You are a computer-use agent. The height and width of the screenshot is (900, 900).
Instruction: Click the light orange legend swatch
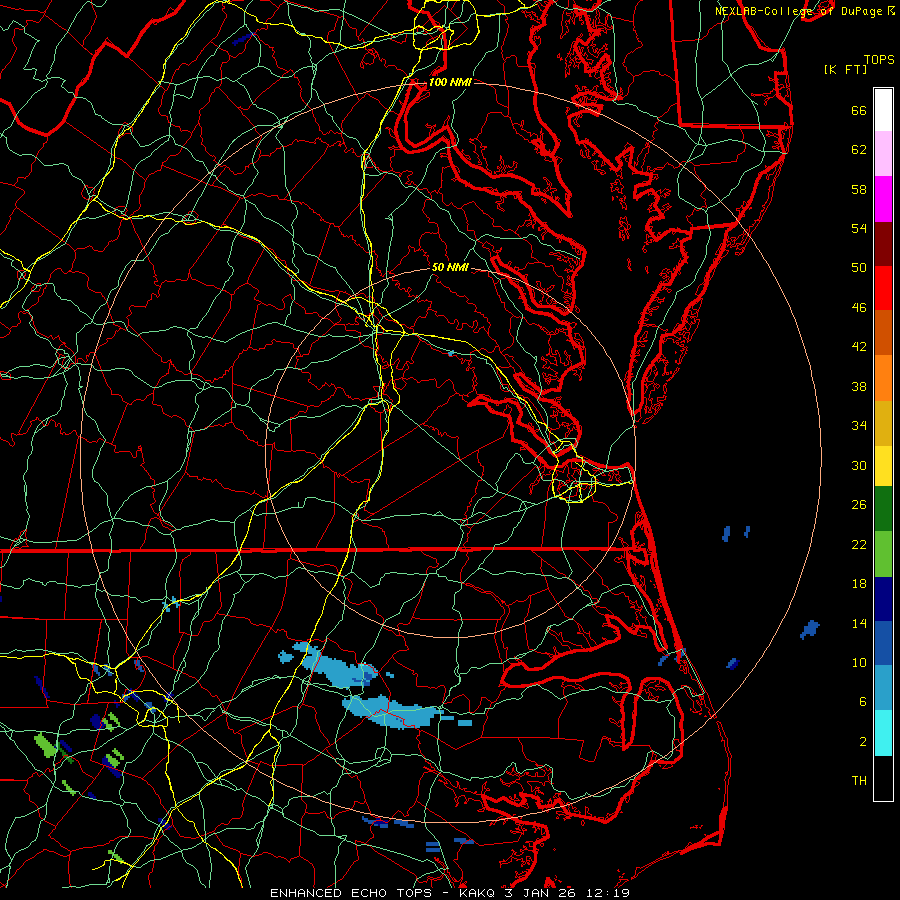click(x=883, y=378)
